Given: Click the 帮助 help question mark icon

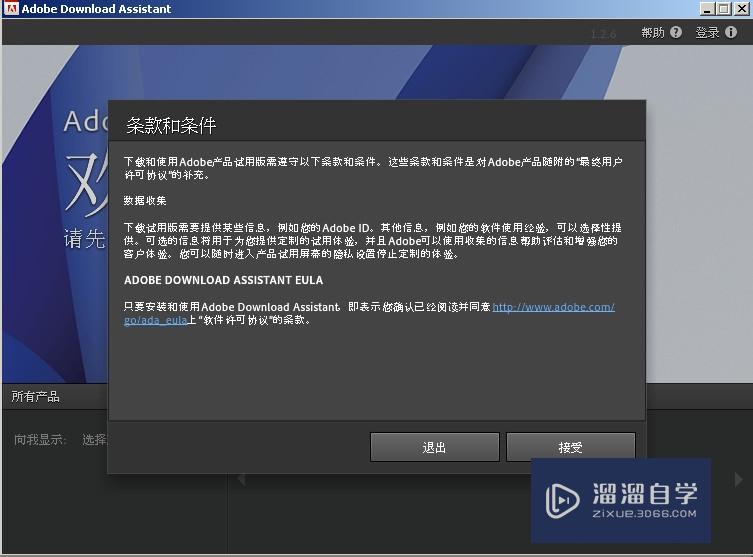Looking at the screenshot, I should [x=676, y=32].
